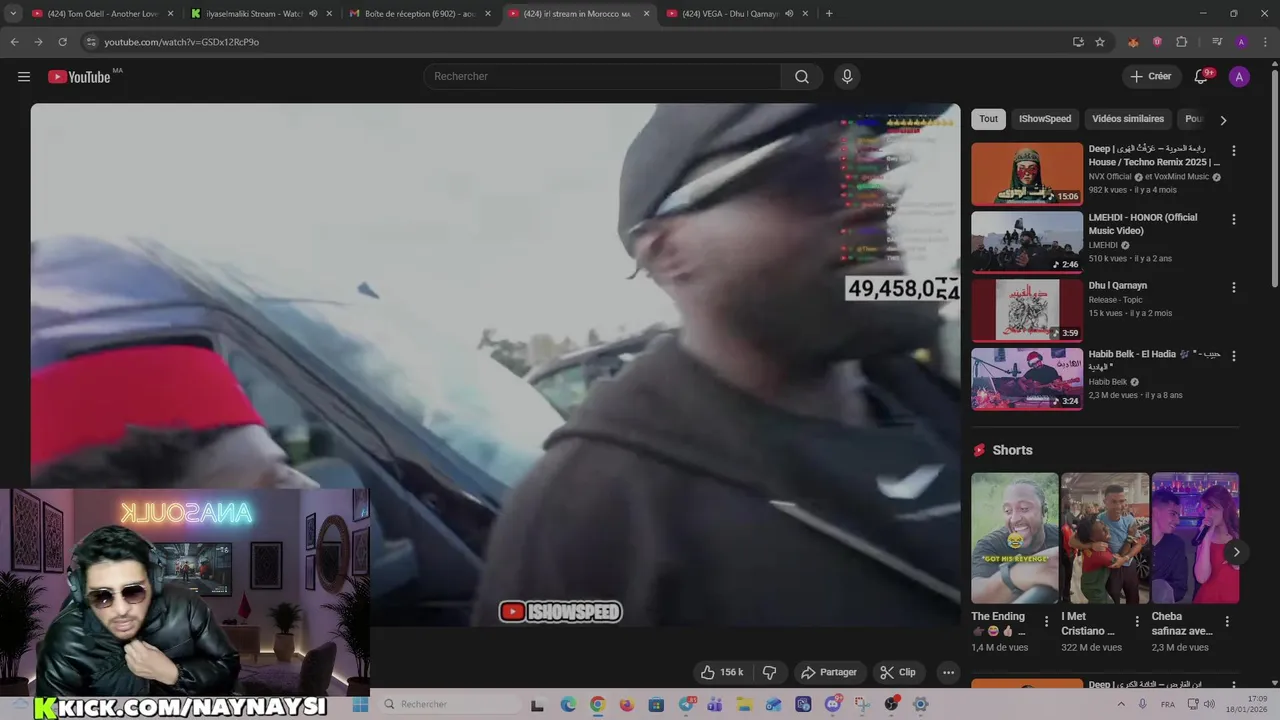The height and width of the screenshot is (720, 1280).
Task: Open the install app icon in the address bar
Action: 1078,42
